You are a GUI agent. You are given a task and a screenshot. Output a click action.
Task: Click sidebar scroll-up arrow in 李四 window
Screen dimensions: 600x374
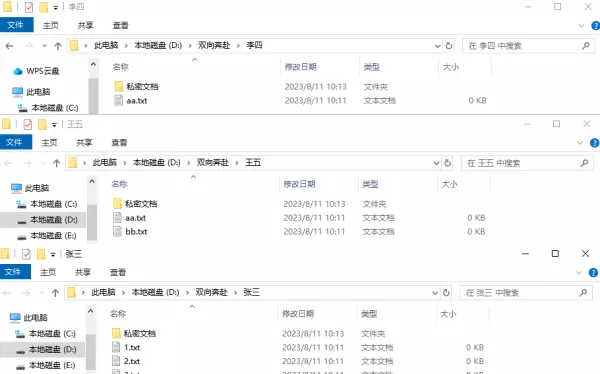pos(93,64)
